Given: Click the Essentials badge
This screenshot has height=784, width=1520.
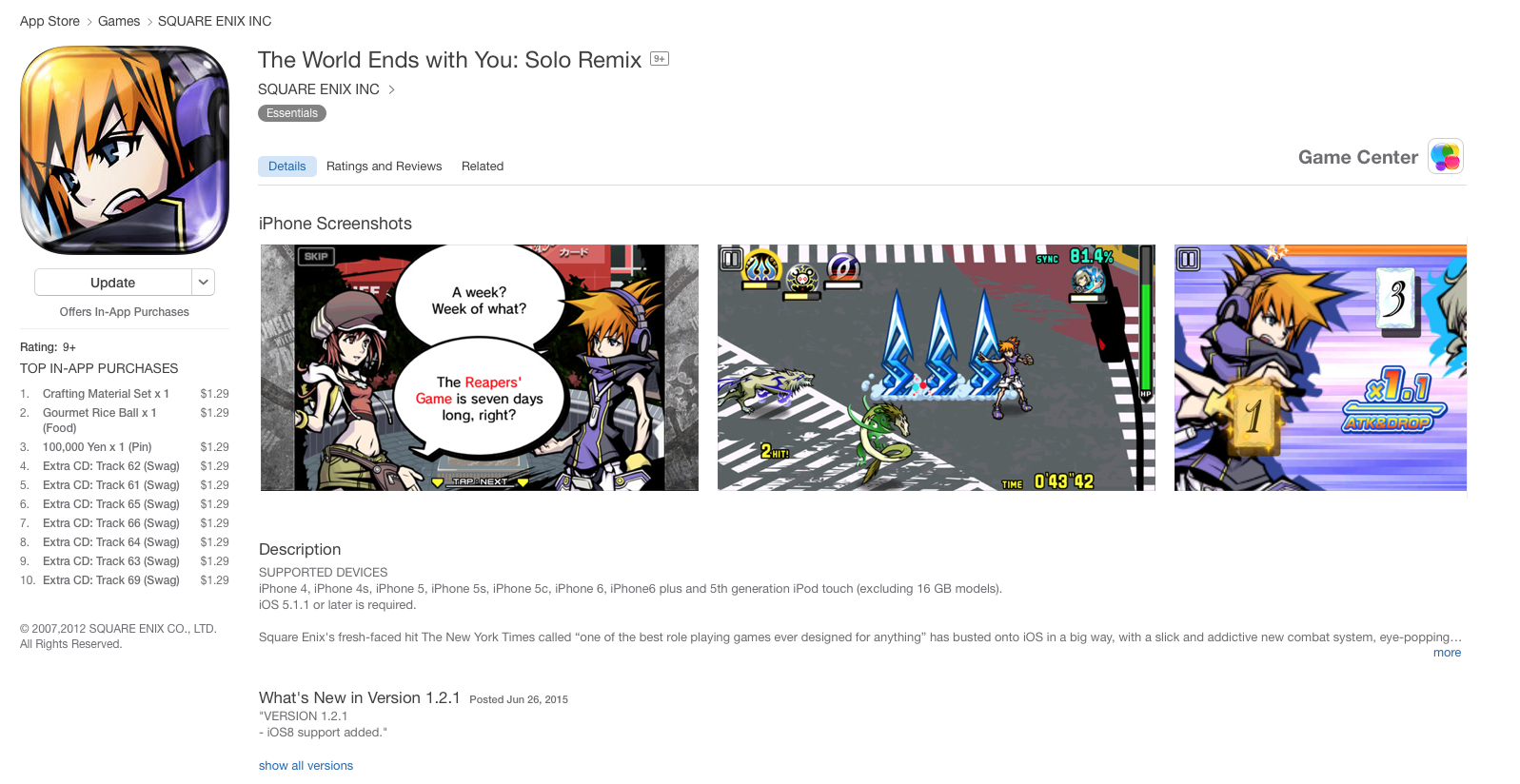Looking at the screenshot, I should 292,113.
